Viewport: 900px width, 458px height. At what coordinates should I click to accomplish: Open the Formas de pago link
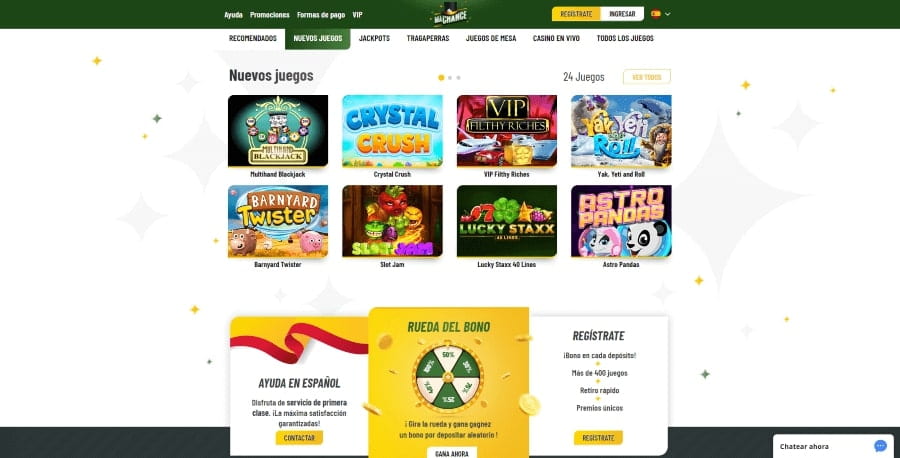[321, 15]
